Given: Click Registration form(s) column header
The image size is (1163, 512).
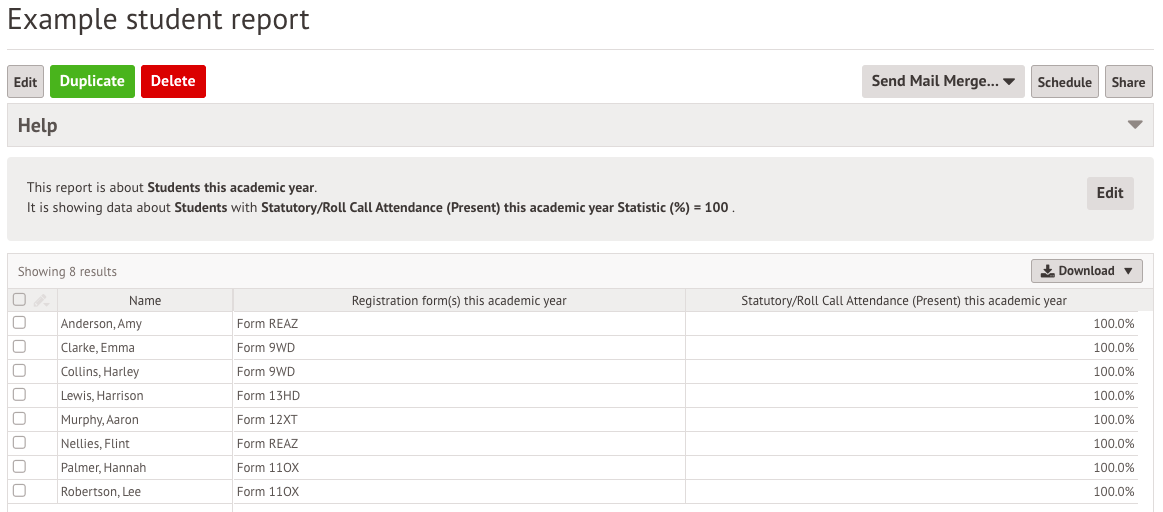Looking at the screenshot, I should (x=459, y=301).
